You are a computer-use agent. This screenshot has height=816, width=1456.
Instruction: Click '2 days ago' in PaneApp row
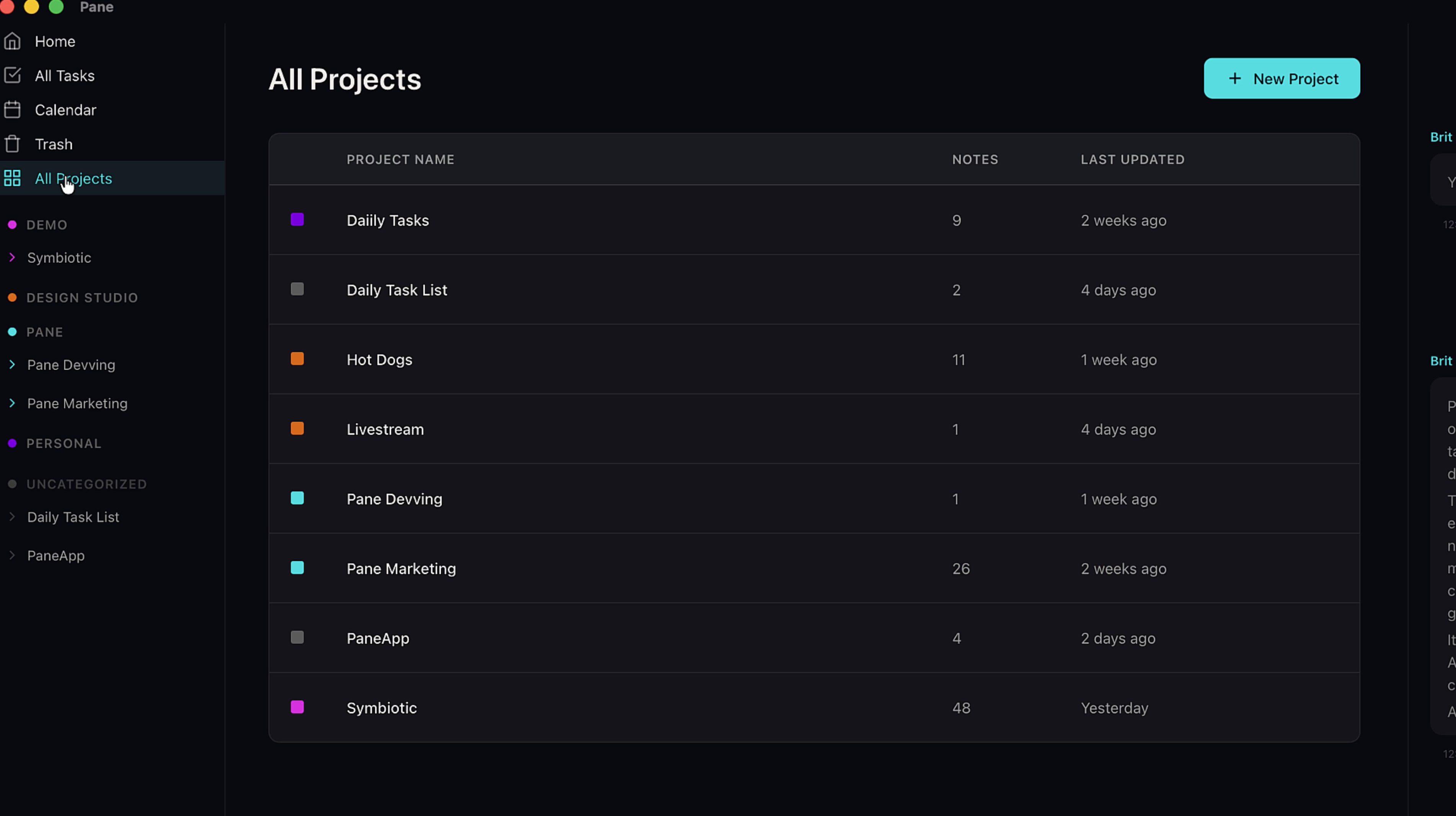pos(1118,638)
